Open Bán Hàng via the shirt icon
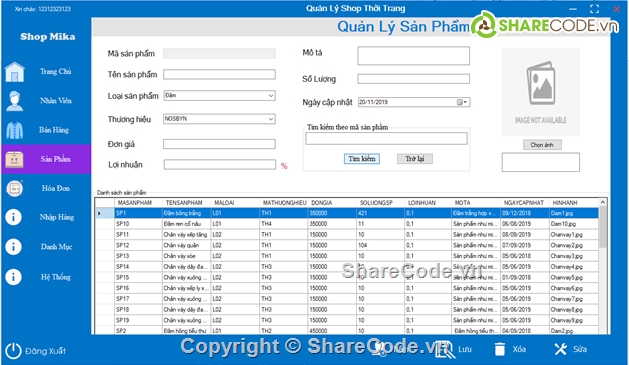This screenshot has width=629, height=365. click(15, 130)
